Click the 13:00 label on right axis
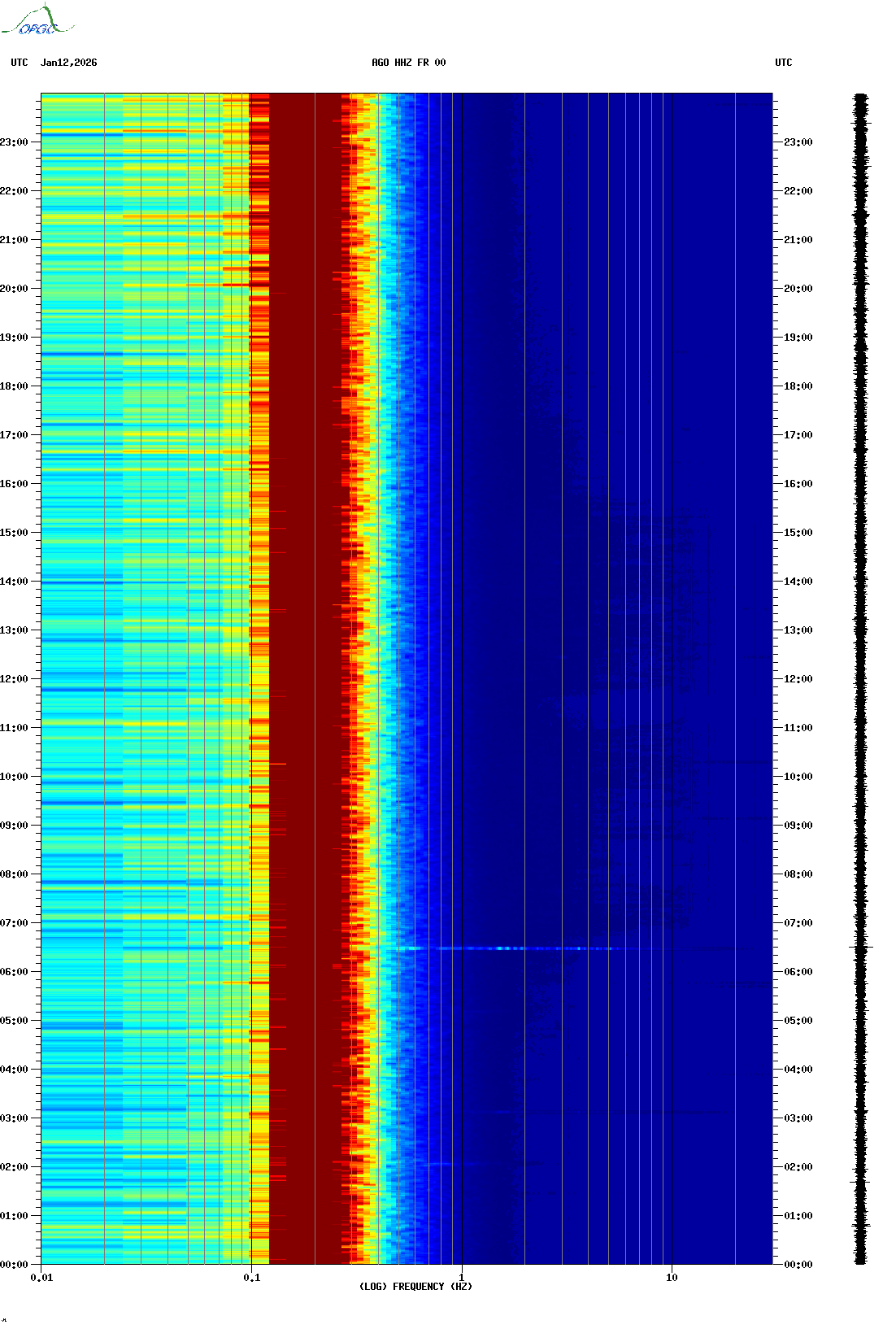Viewport: 896px width, 1329px height. click(x=798, y=630)
